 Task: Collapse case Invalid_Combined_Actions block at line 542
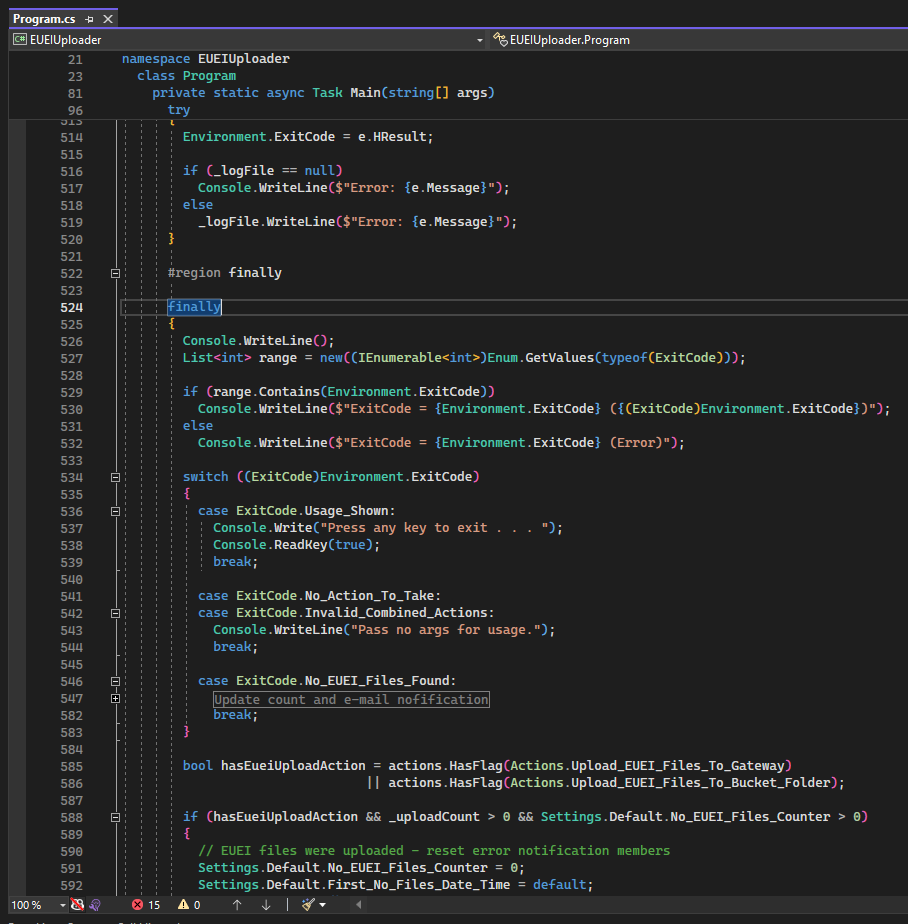click(115, 613)
